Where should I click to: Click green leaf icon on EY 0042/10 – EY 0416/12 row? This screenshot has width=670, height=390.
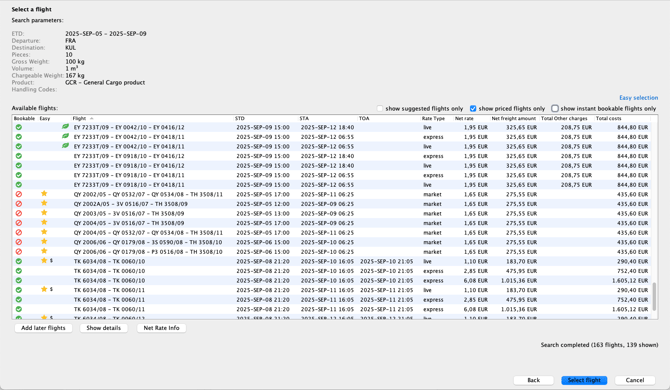click(x=65, y=127)
